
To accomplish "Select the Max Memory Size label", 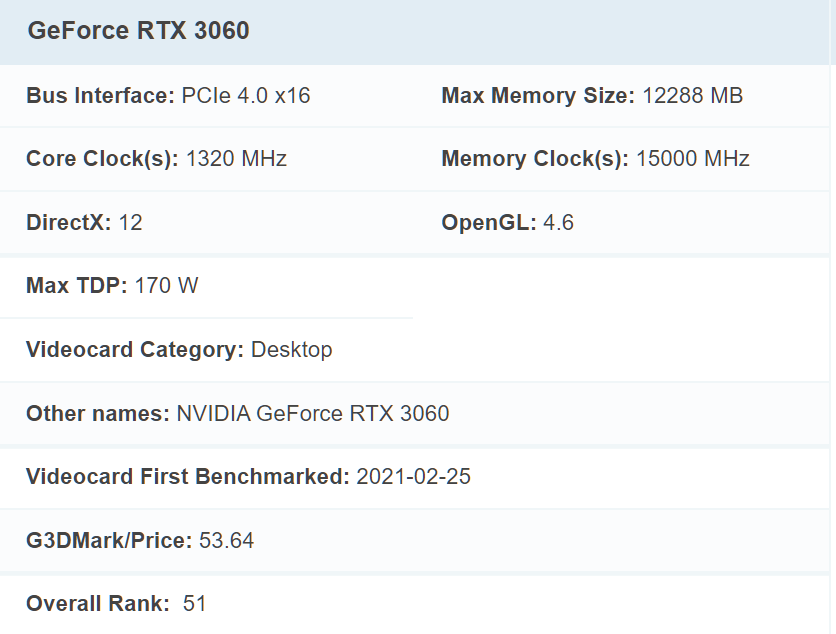I will tap(538, 96).
